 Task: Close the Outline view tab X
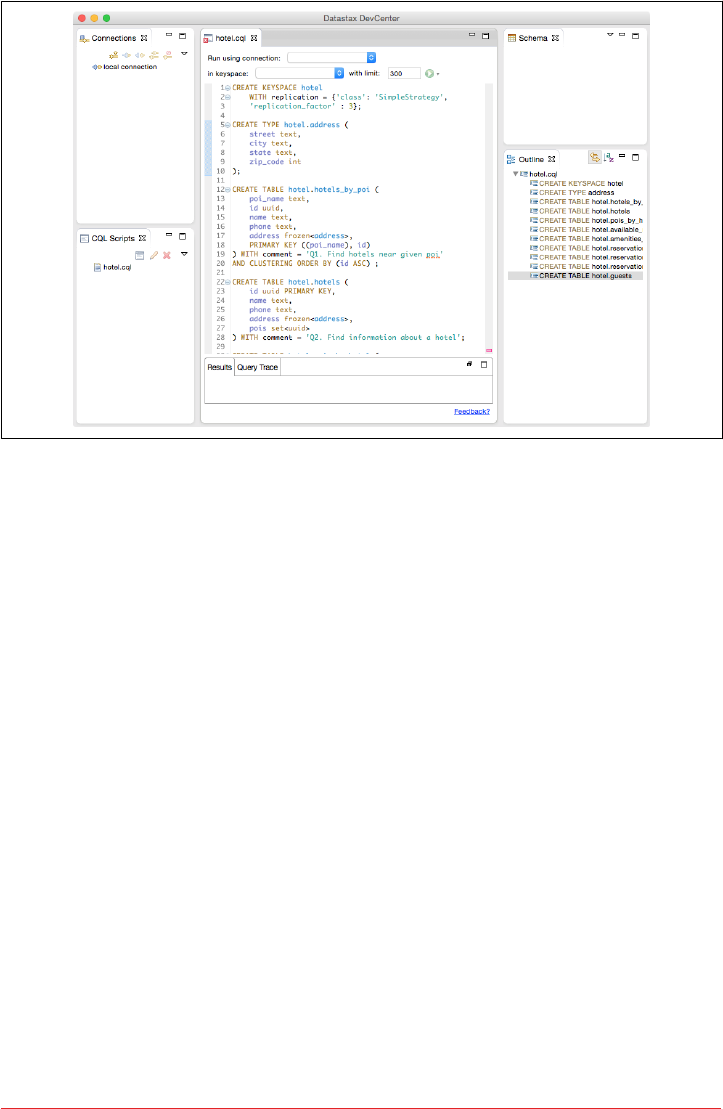[x=552, y=159]
